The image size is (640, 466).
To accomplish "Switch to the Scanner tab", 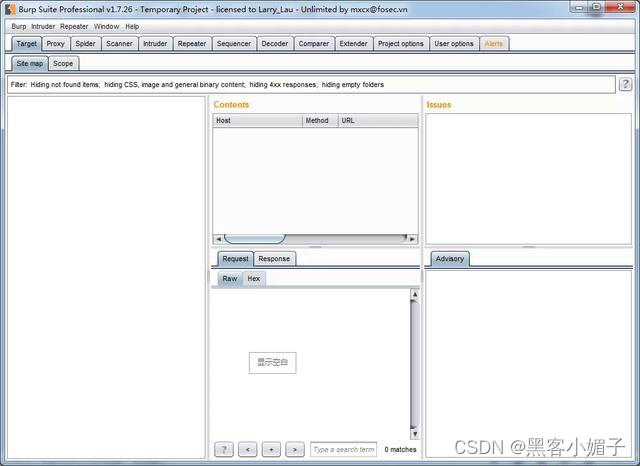I will pos(119,44).
